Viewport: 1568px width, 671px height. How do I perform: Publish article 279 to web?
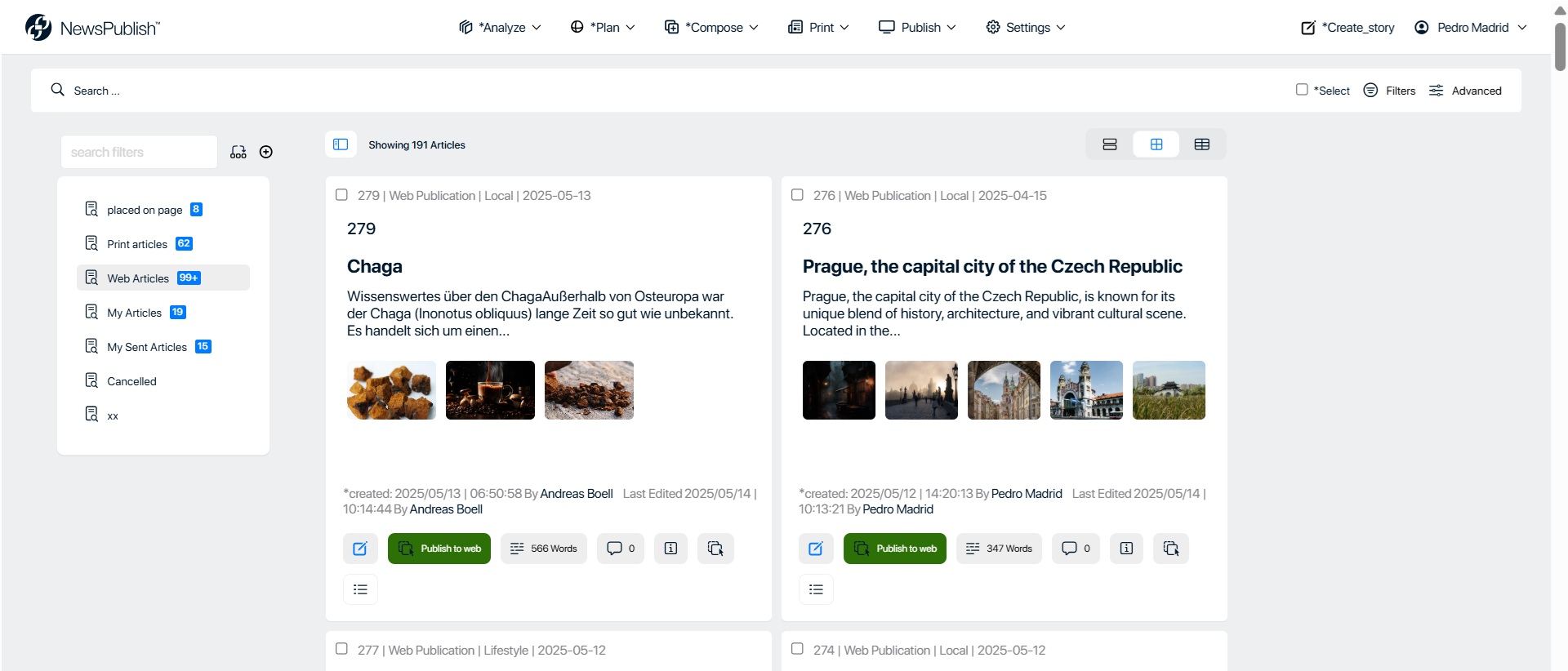(x=439, y=549)
